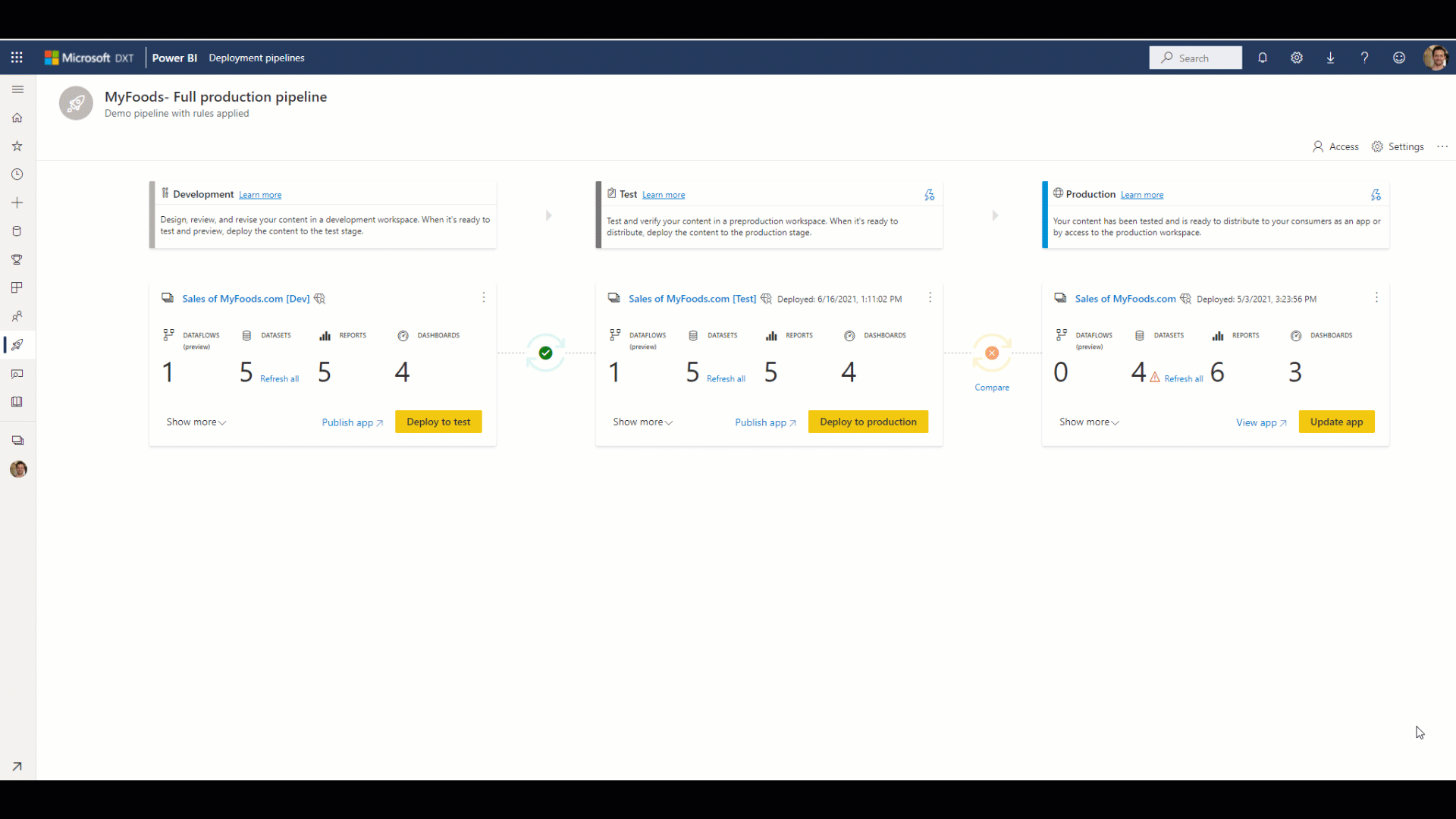Click the Test stage datasets icon
The height and width of the screenshot is (819, 1456).
(694, 335)
